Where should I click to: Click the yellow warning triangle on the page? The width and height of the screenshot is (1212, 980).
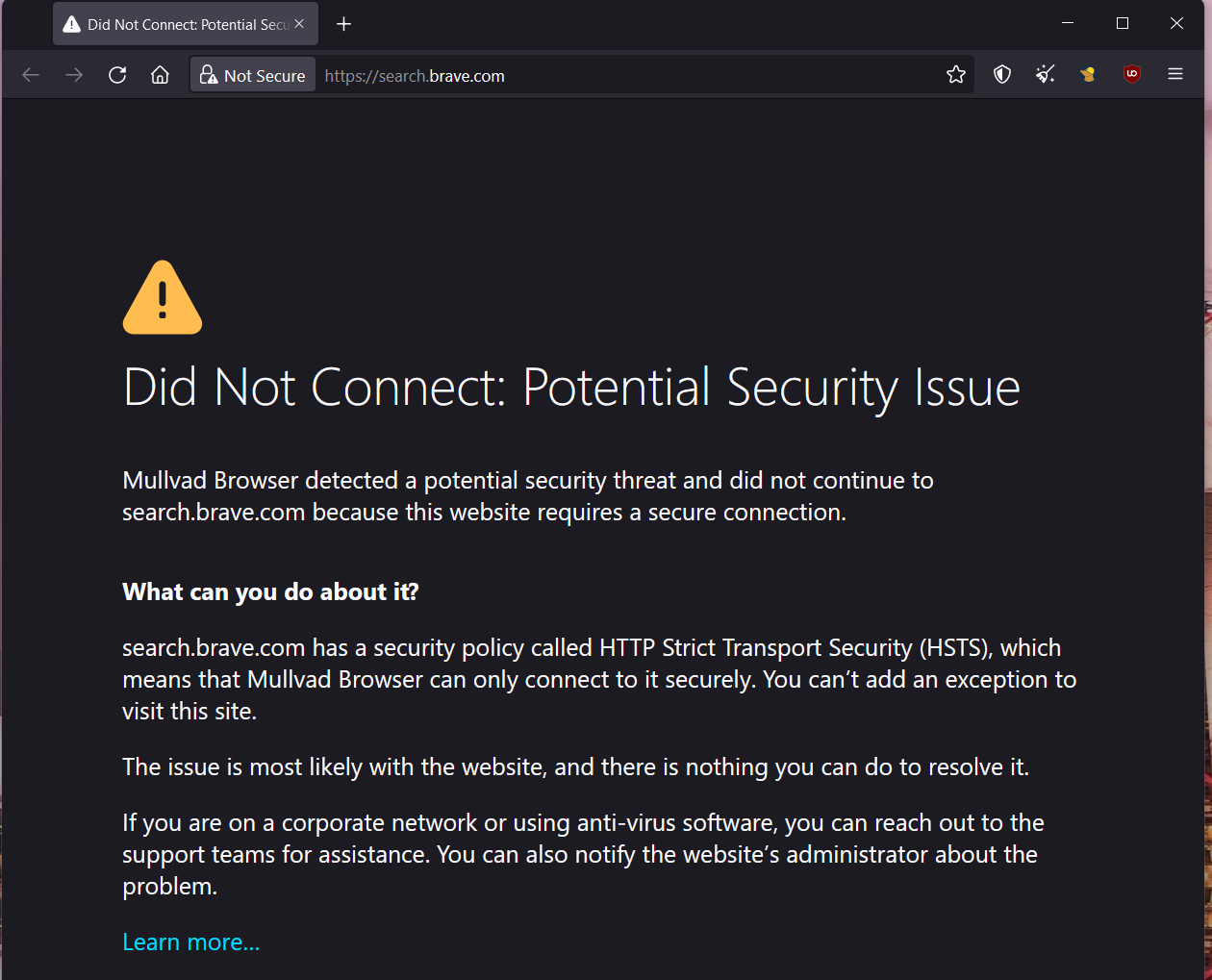point(163,299)
